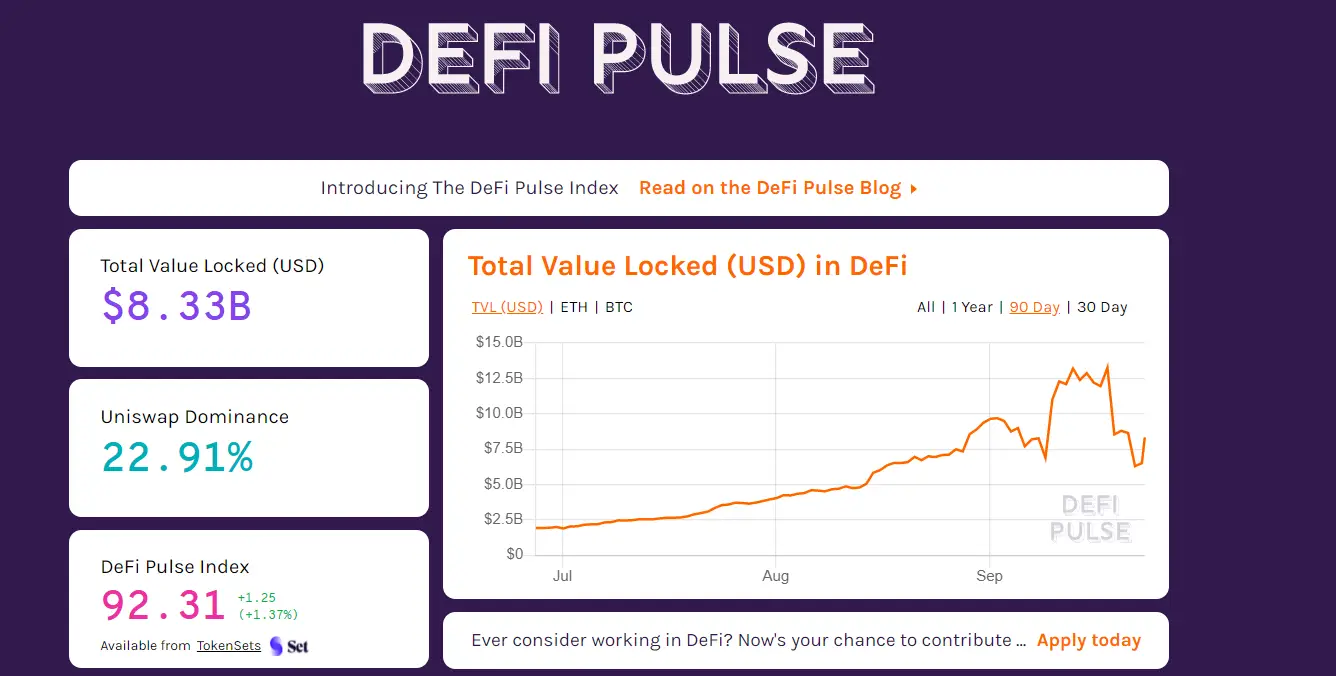Image resolution: width=1336 pixels, height=676 pixels.
Task: Switch to 1 Year chart view
Action: tap(972, 307)
